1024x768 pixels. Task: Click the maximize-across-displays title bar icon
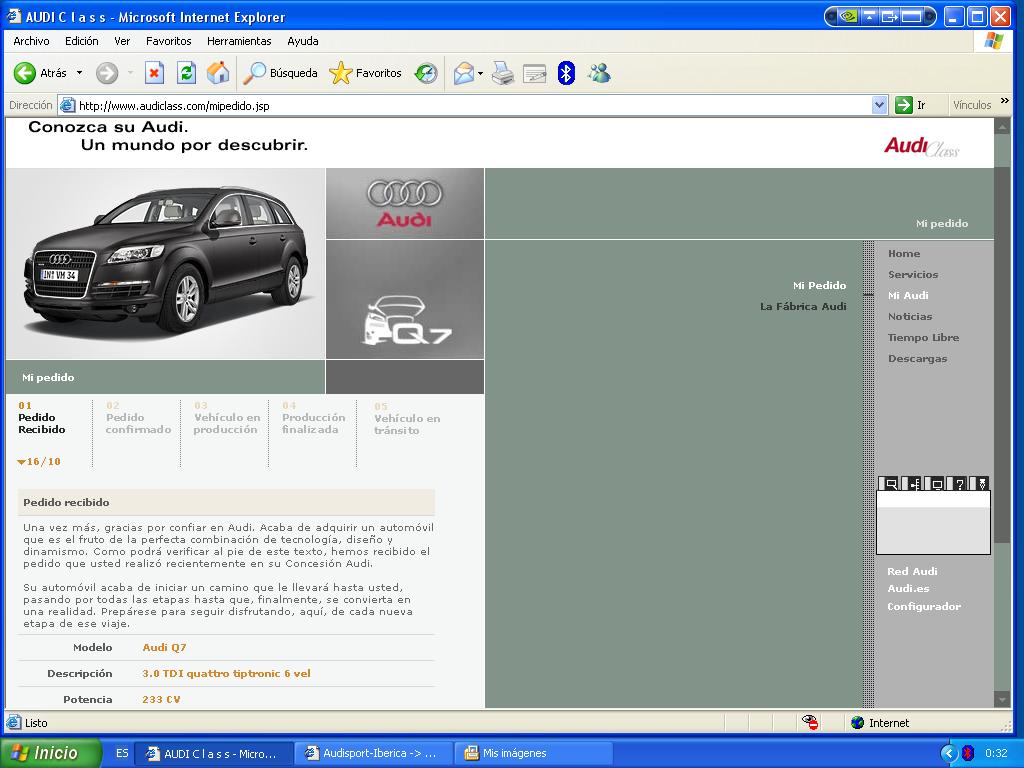tap(912, 16)
